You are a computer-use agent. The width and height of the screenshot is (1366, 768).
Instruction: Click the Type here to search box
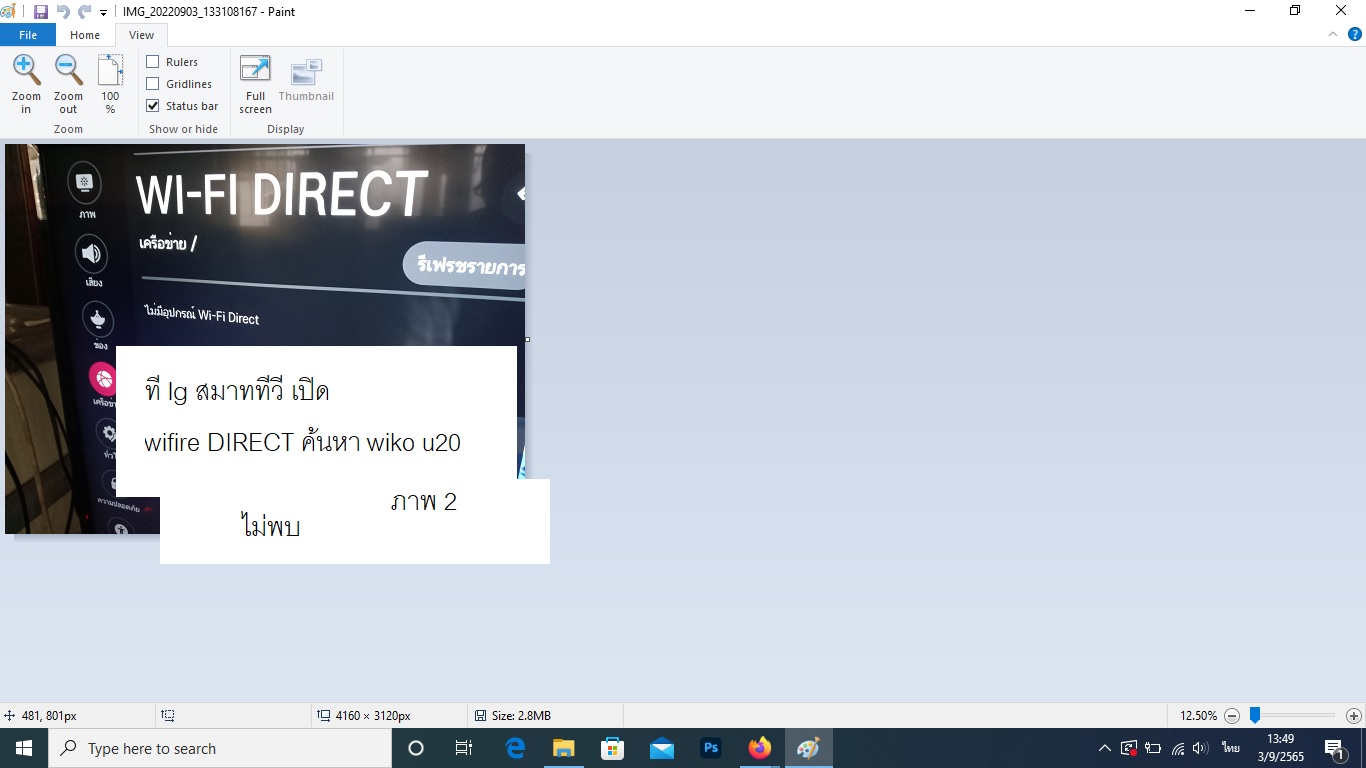pos(220,748)
